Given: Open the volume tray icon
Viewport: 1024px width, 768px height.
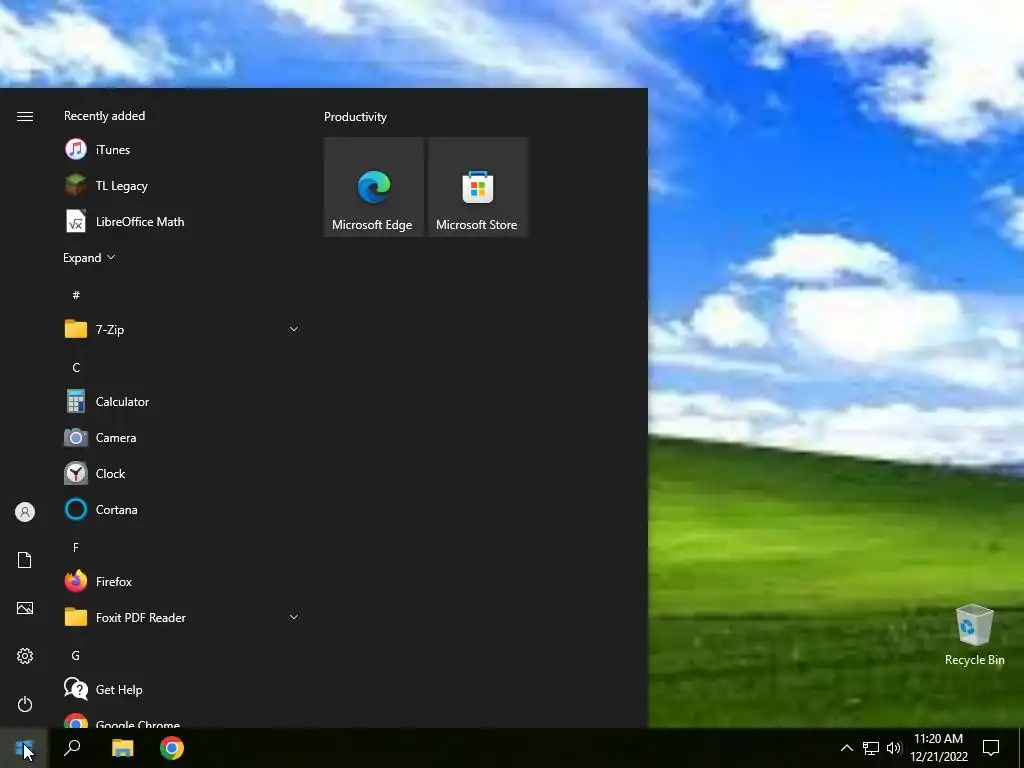Looking at the screenshot, I should [894, 748].
